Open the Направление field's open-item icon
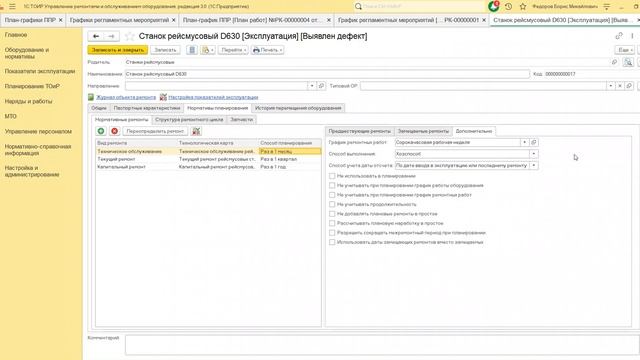 321,86
